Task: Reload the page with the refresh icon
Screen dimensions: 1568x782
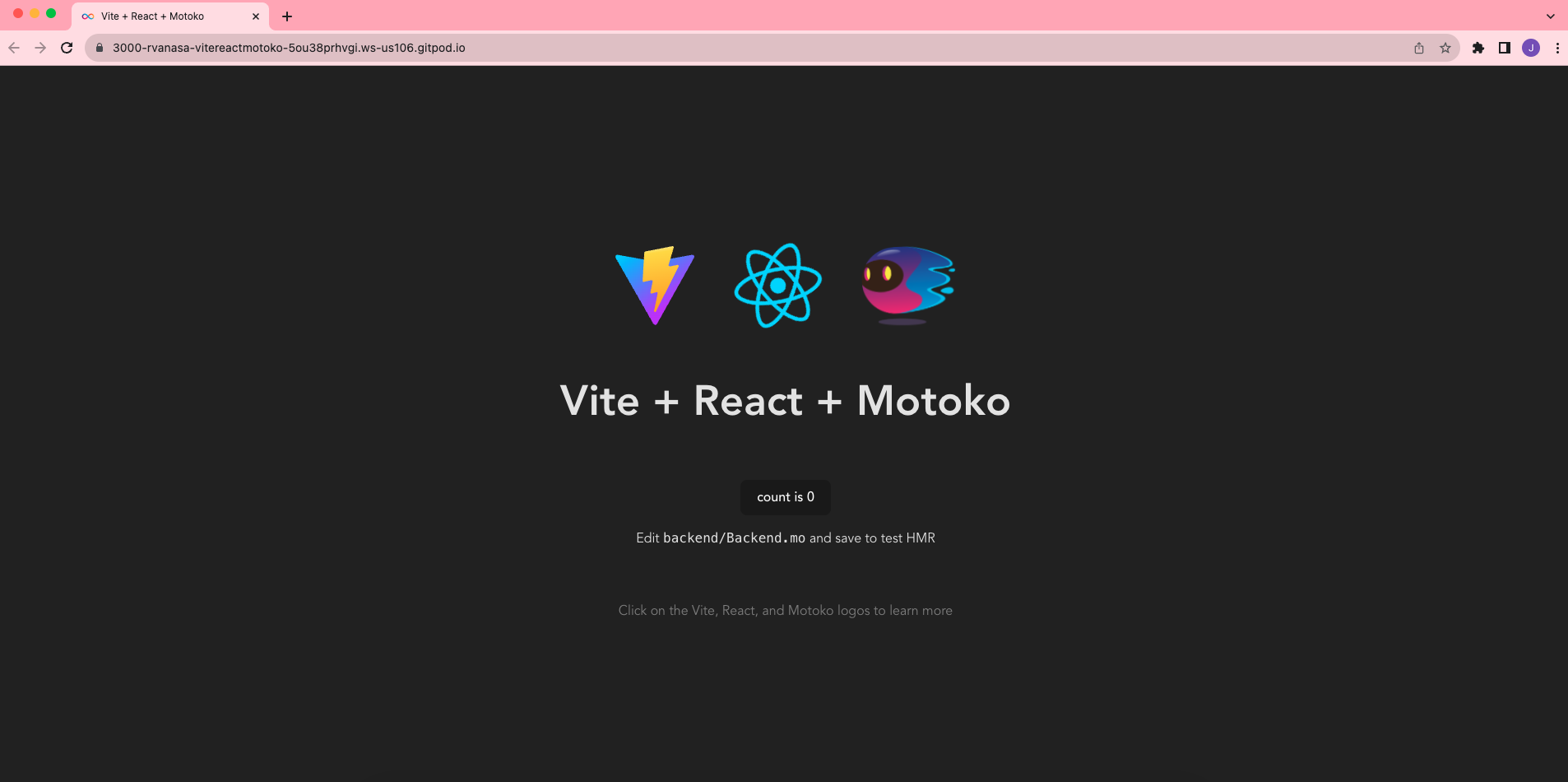Action: (x=67, y=48)
